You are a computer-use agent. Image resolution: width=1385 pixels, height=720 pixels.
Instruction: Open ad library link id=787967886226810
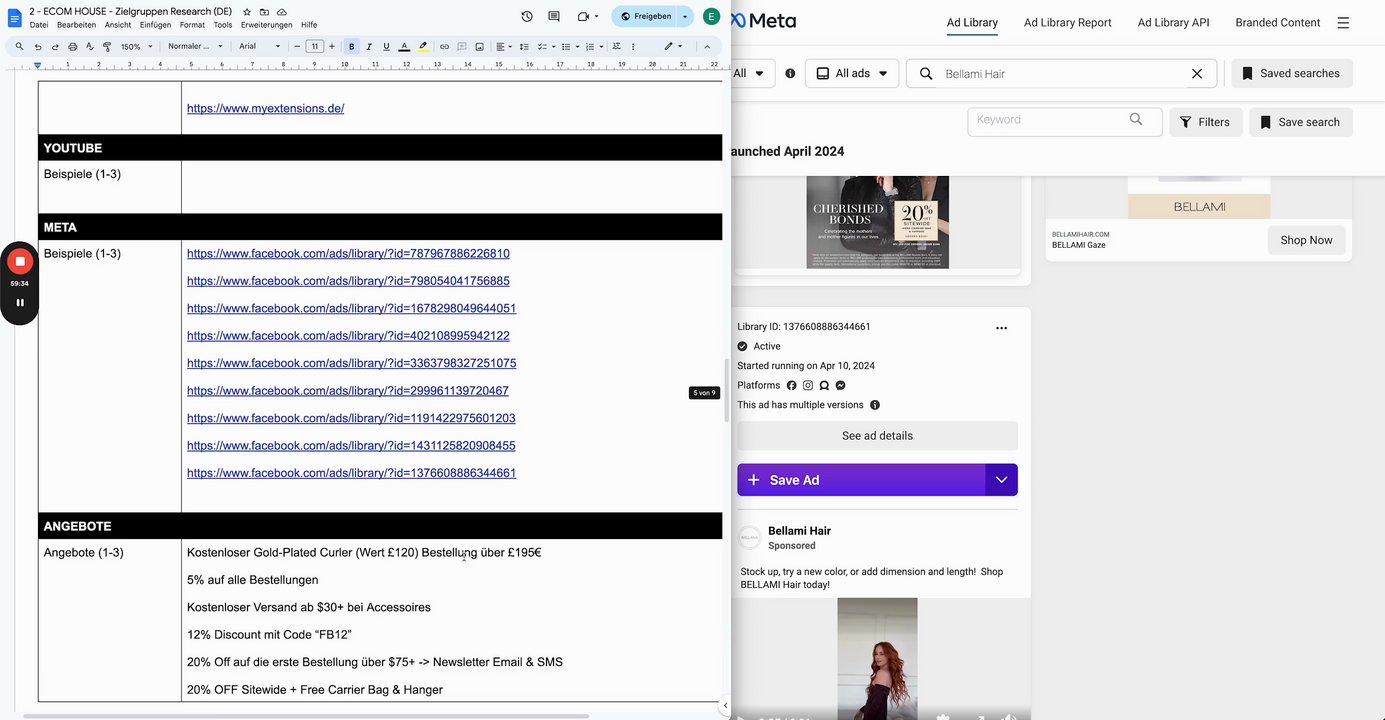[348, 254]
